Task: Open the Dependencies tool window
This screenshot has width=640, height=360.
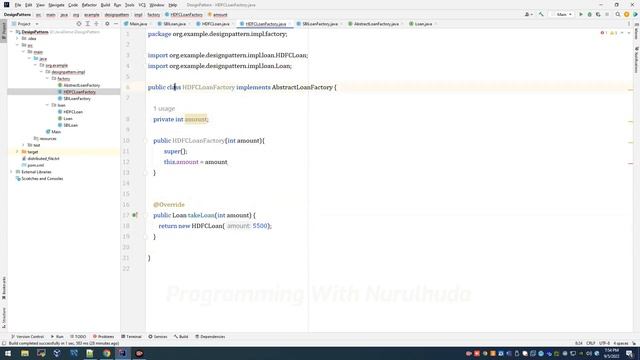Action: 210,337
